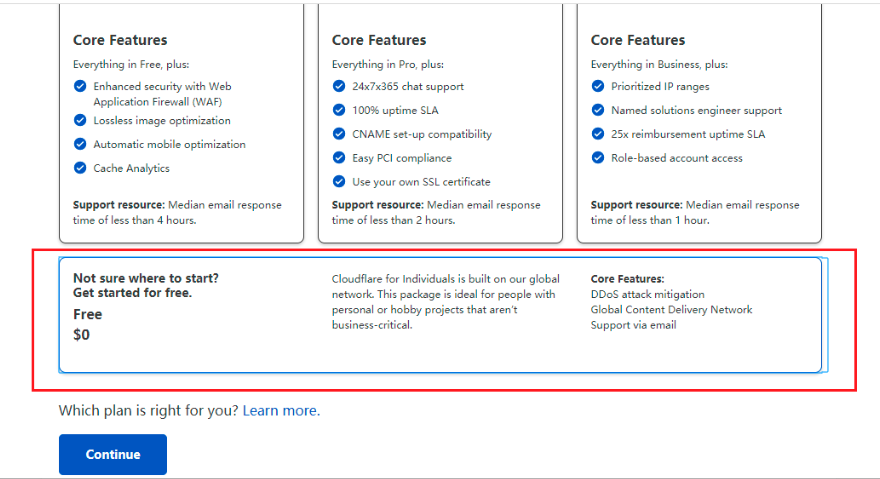Viewport: 880px width, 479px height.
Task: Choose the Free $0 plan card
Action: tap(440, 315)
